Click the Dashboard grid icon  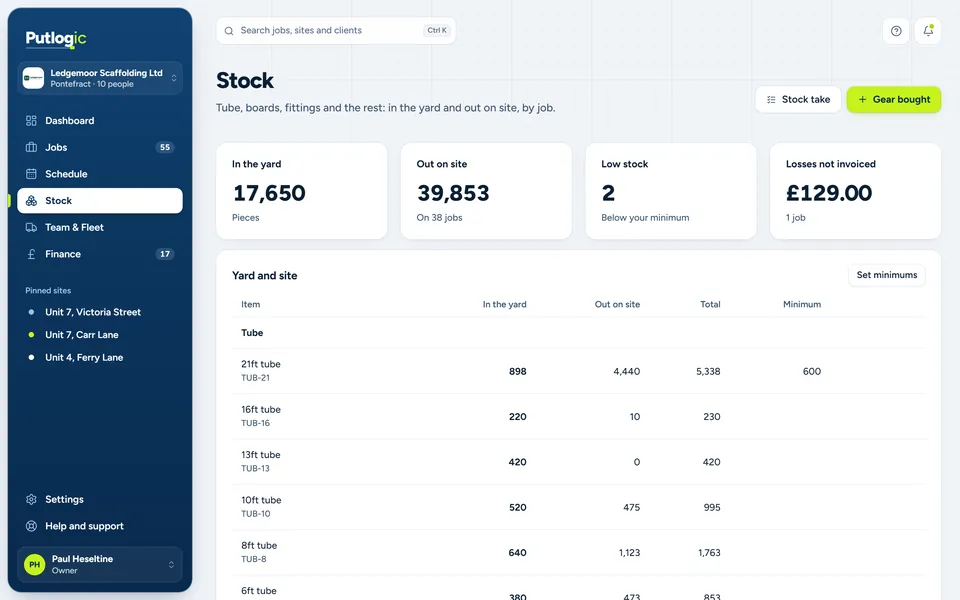(x=31, y=121)
